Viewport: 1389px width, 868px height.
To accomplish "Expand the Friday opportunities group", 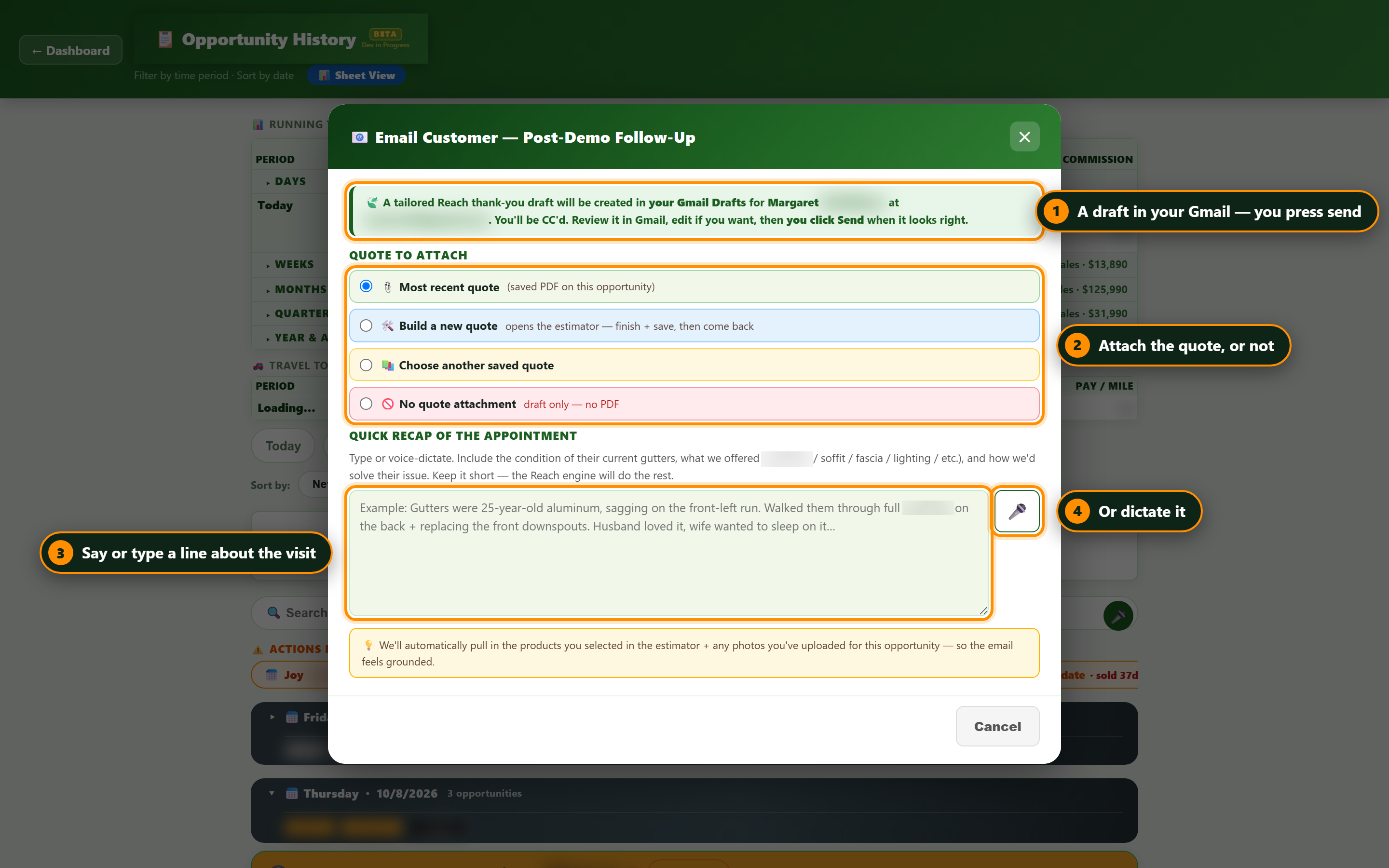I will (x=272, y=717).
